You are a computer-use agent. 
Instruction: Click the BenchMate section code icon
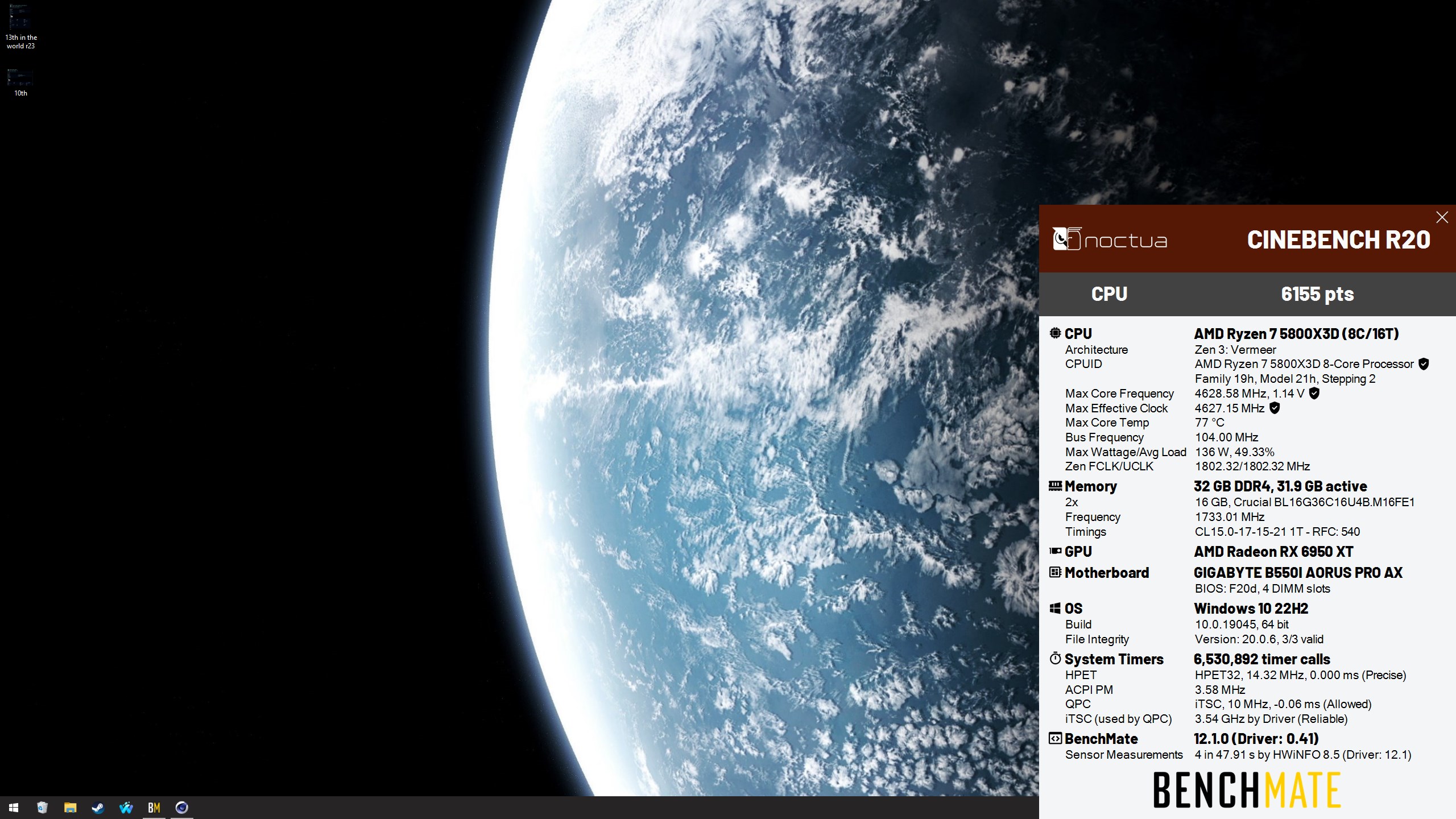[1055, 738]
